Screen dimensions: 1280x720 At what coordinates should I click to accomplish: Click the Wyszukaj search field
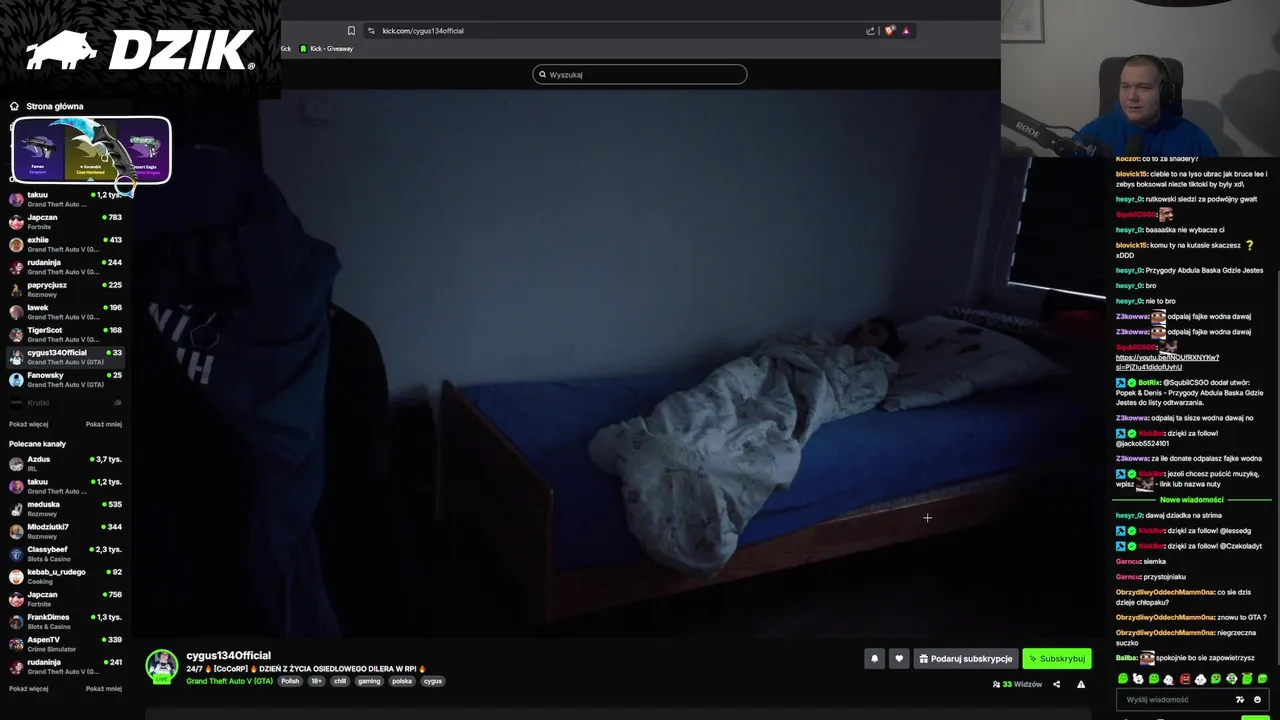click(x=640, y=74)
